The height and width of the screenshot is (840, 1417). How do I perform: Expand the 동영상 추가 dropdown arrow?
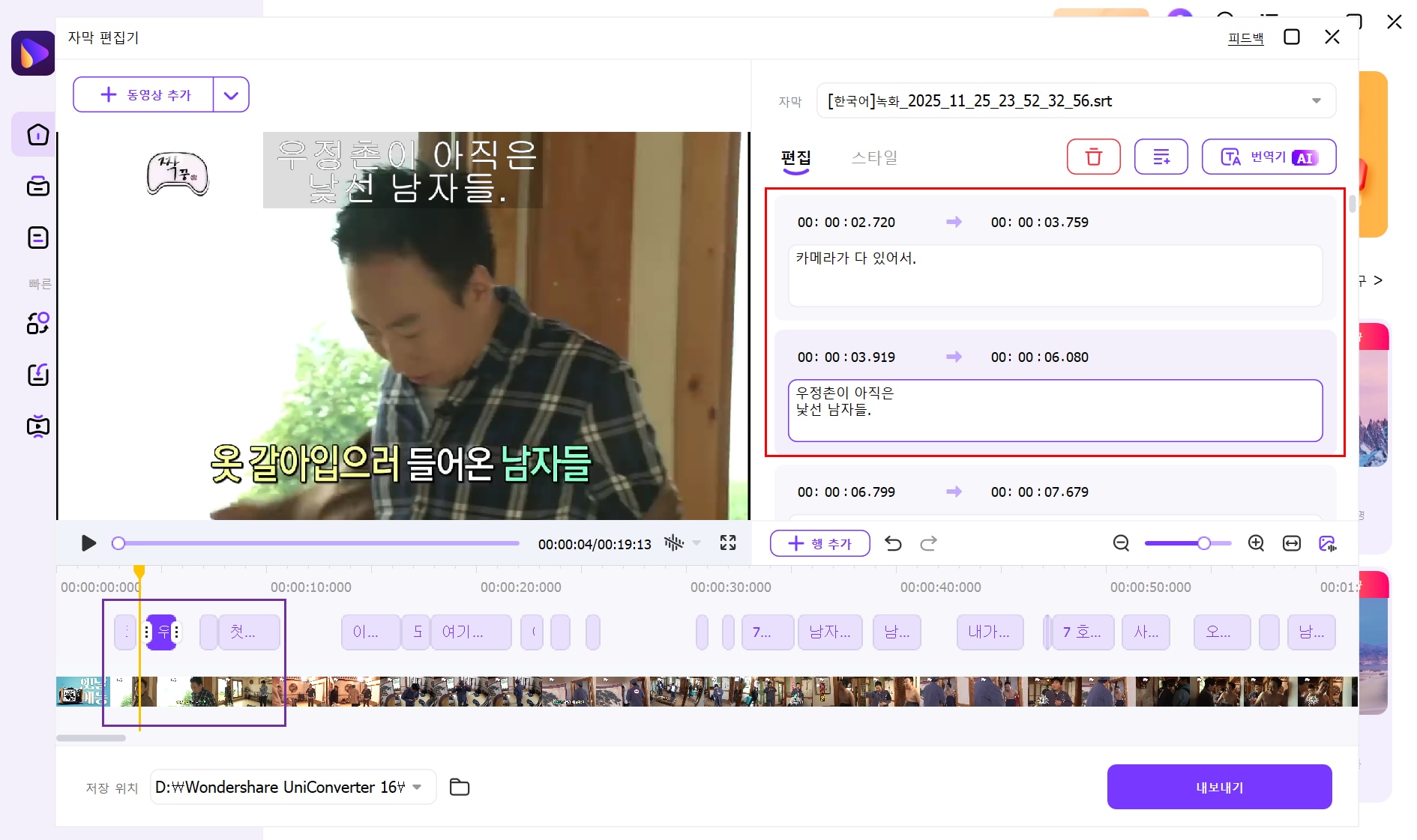(x=231, y=94)
